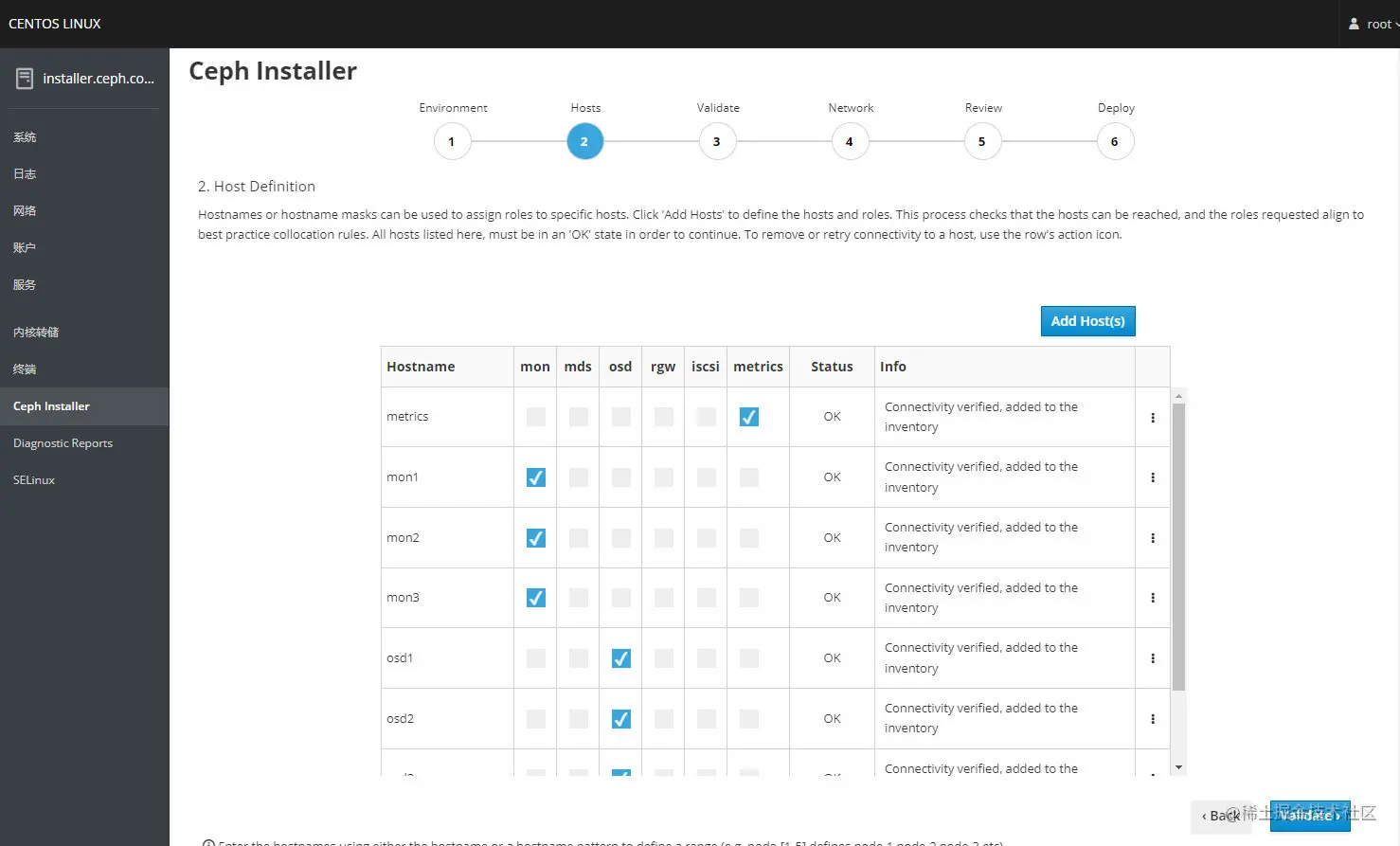
Task: Click the OK status of mon1
Action: point(832,477)
